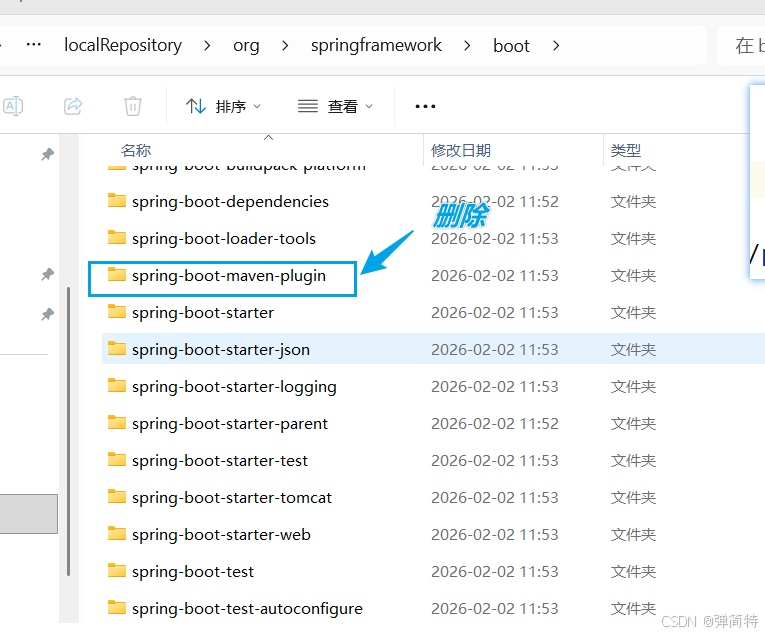
Task: Sort by the 修改日期 column header
Action: tap(461, 150)
